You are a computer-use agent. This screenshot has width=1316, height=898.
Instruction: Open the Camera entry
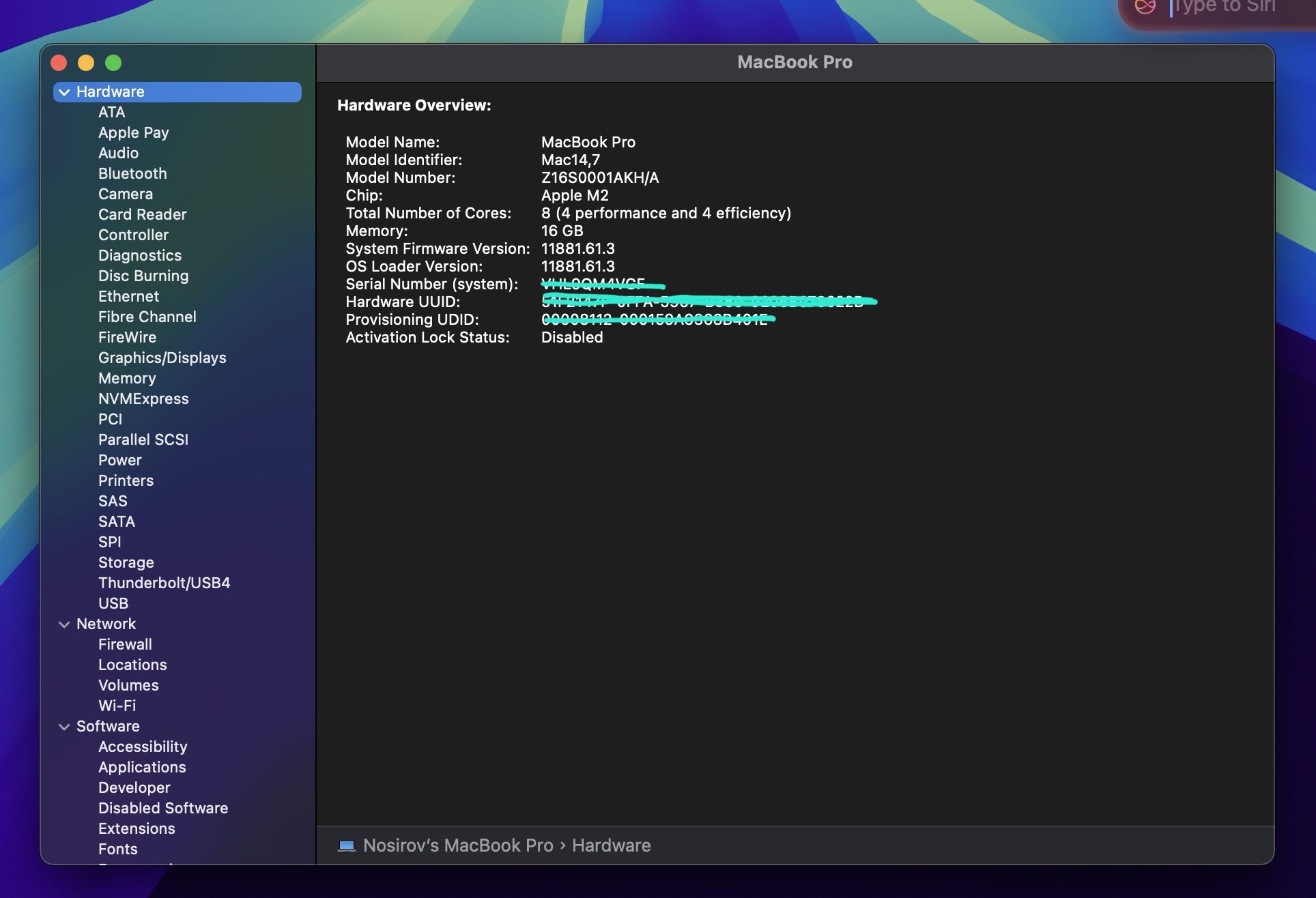coord(126,194)
